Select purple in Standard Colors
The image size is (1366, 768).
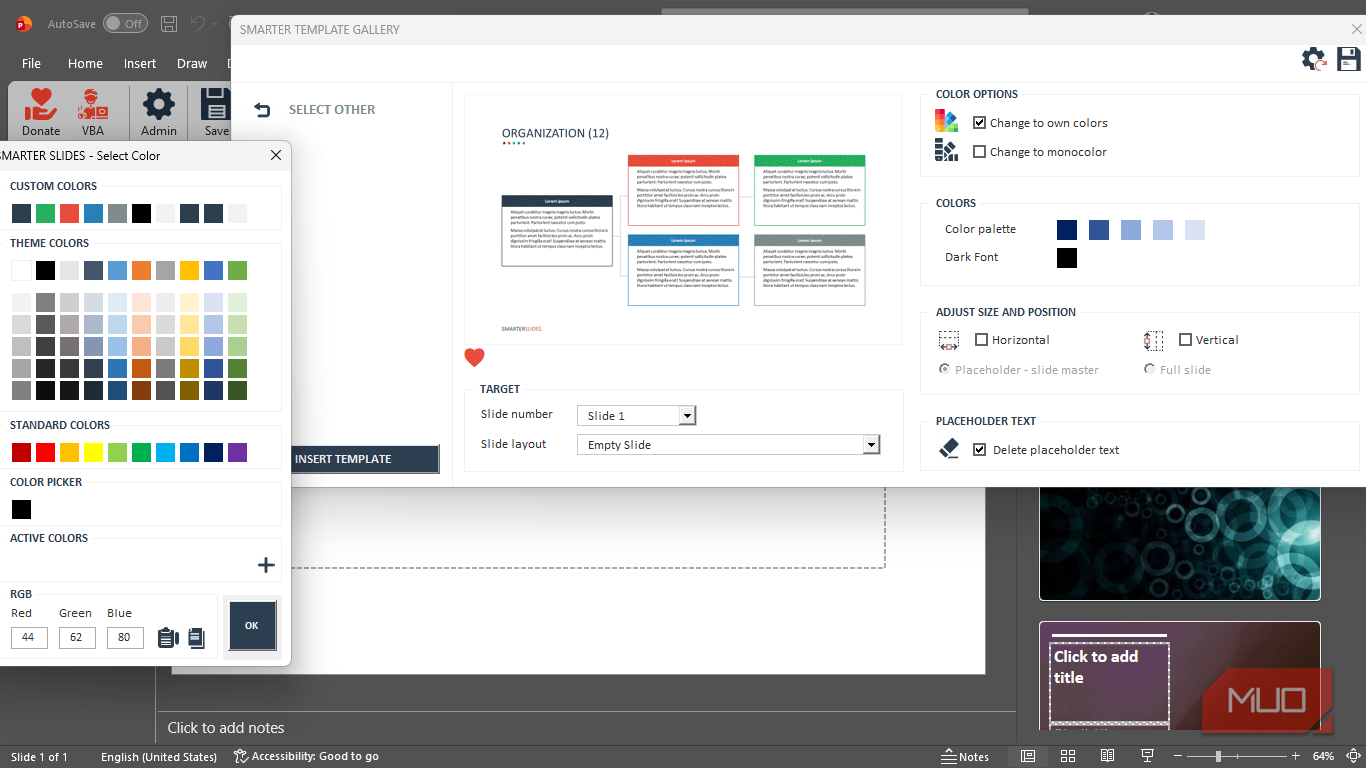tap(237, 452)
